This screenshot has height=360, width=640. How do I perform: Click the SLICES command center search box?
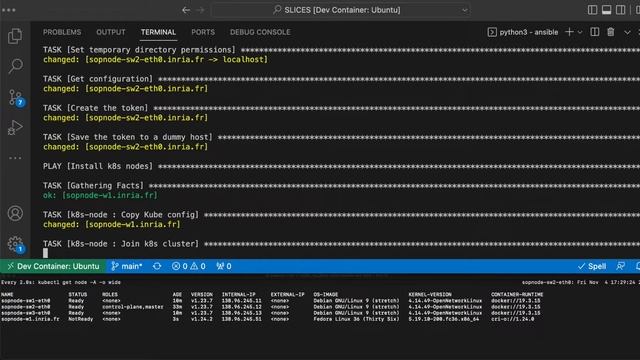click(341, 10)
